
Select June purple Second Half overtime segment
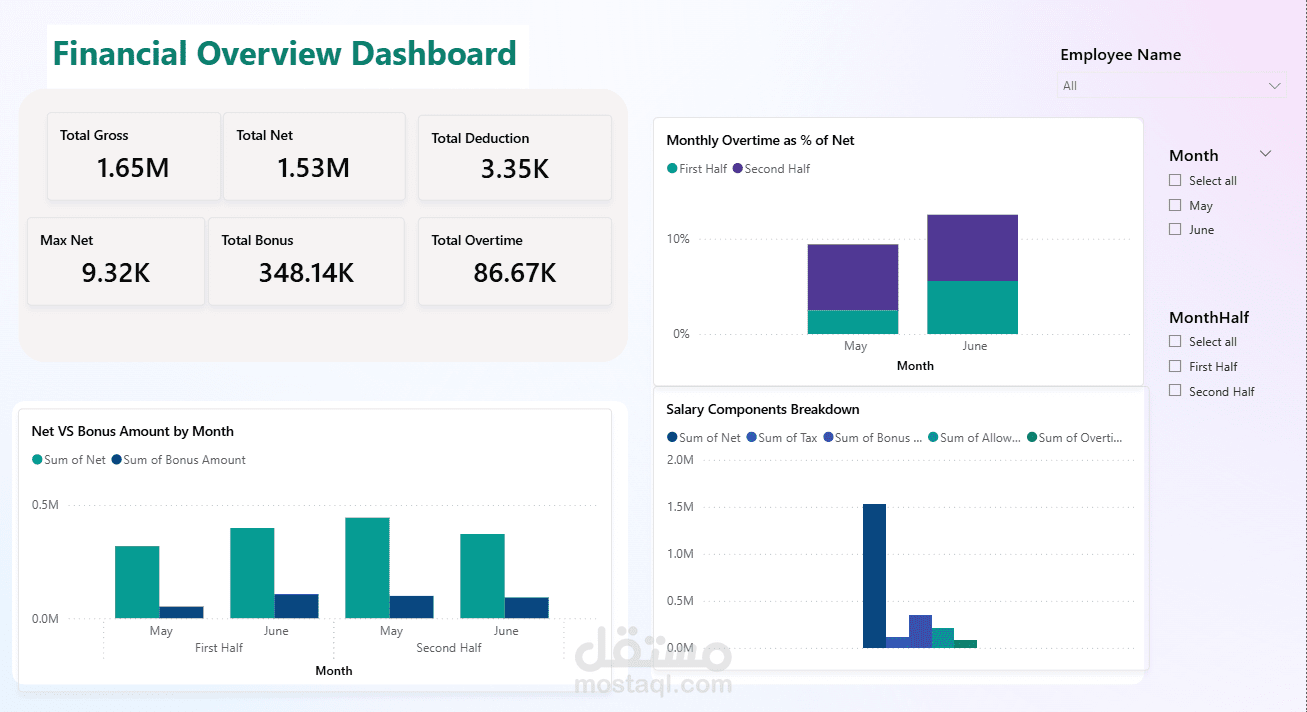pyautogui.click(x=972, y=248)
